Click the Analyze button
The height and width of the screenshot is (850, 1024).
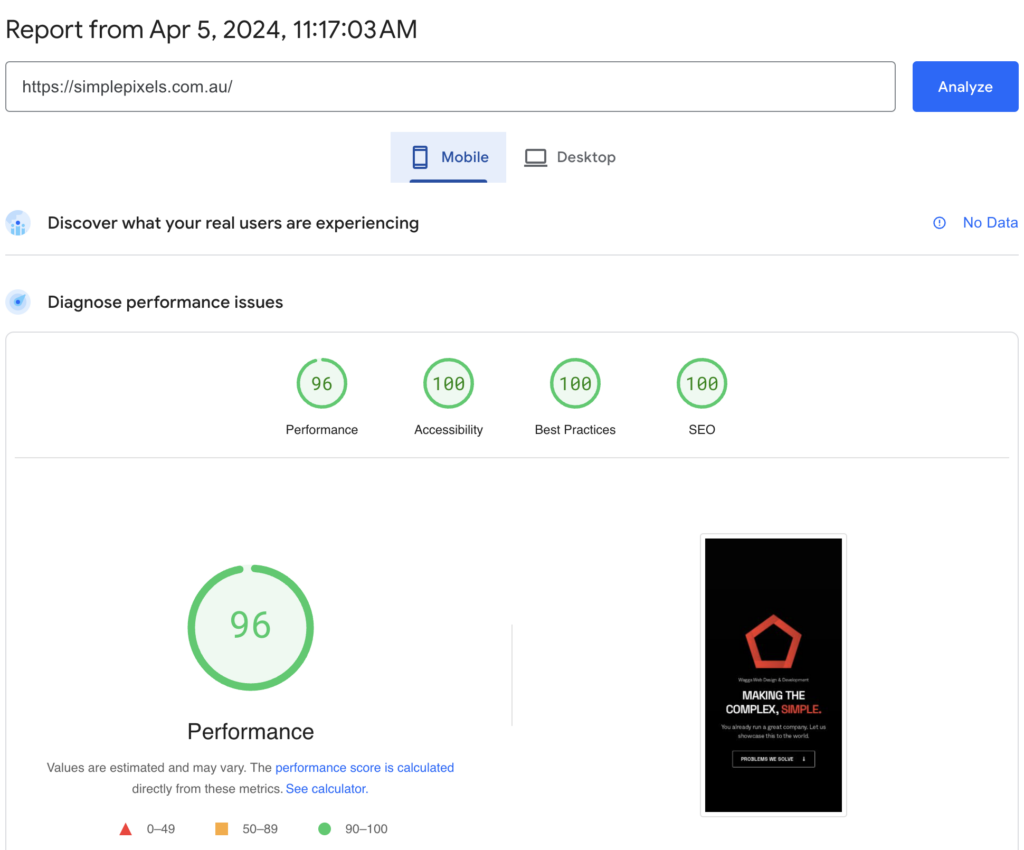pos(964,87)
